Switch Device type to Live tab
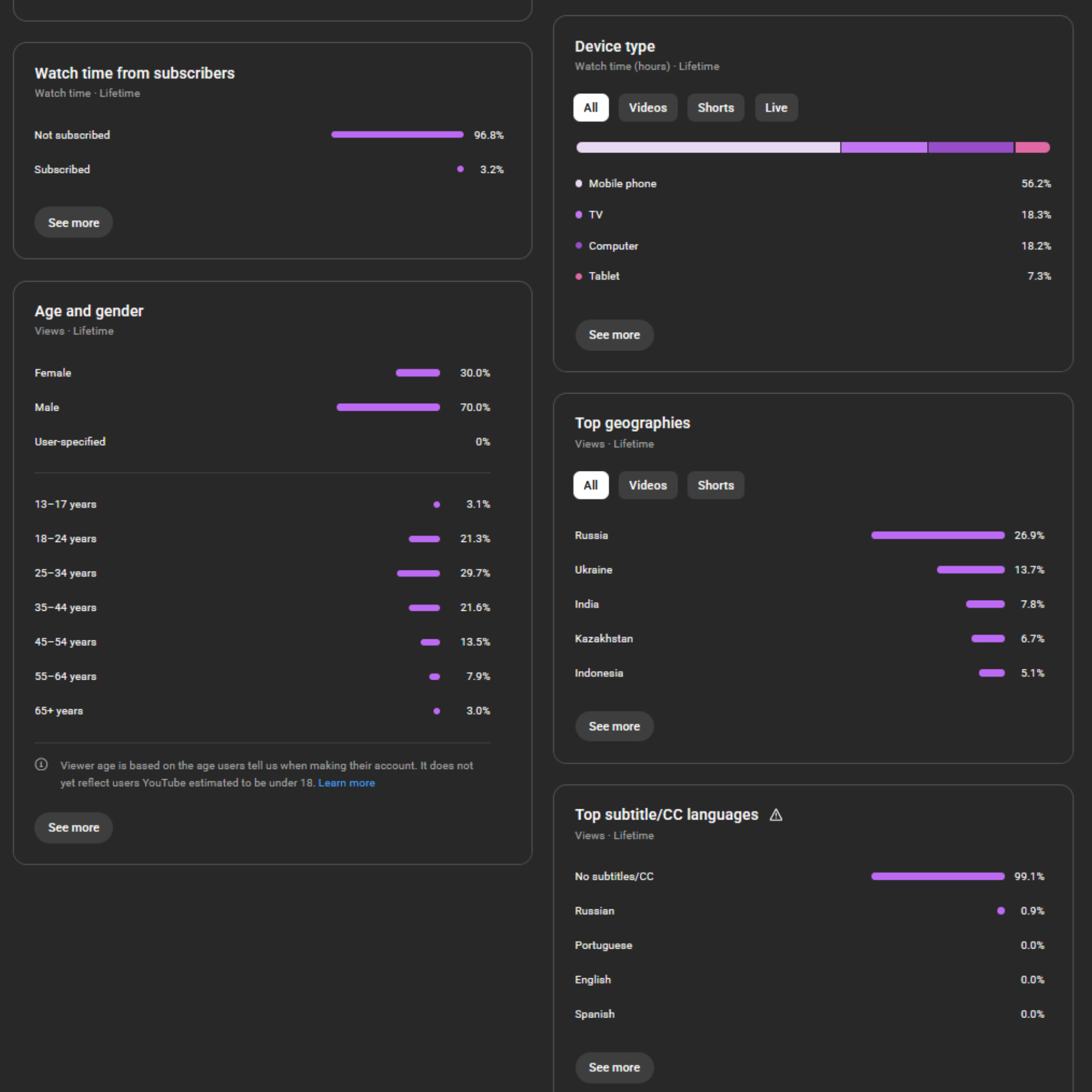 [776, 107]
